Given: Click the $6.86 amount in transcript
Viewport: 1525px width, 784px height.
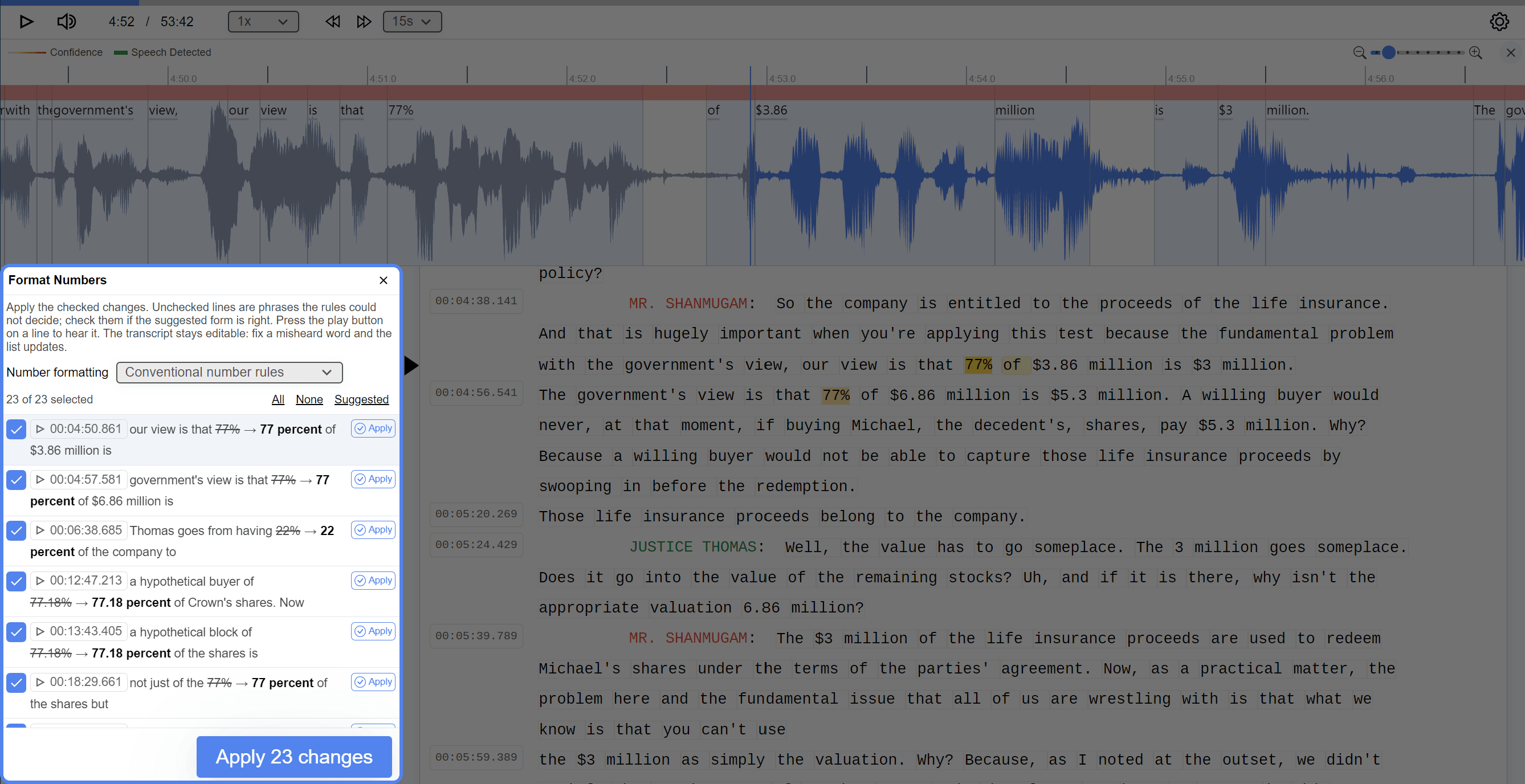Looking at the screenshot, I should [x=912, y=395].
